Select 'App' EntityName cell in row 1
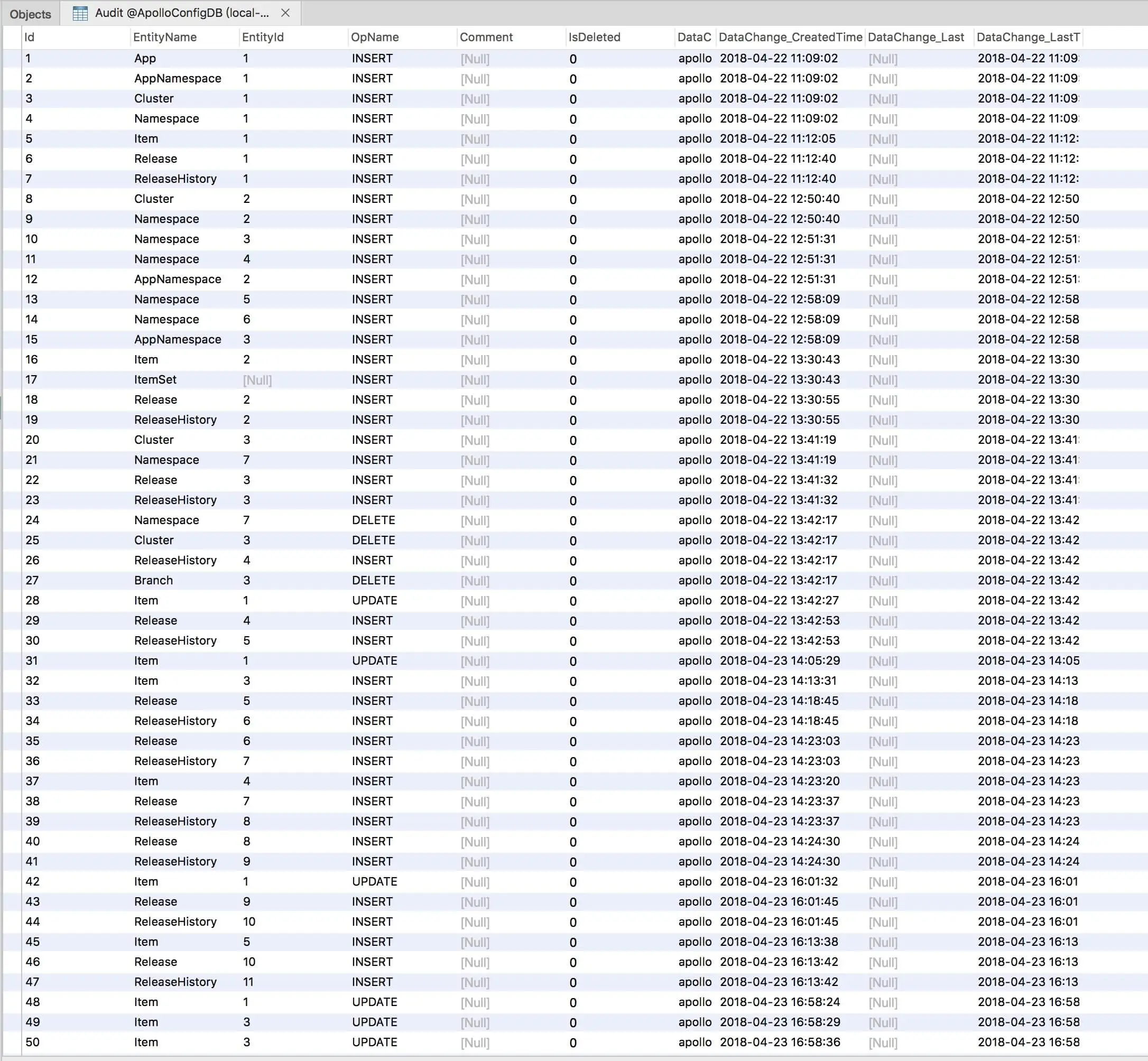The image size is (1148, 1061). click(x=145, y=59)
